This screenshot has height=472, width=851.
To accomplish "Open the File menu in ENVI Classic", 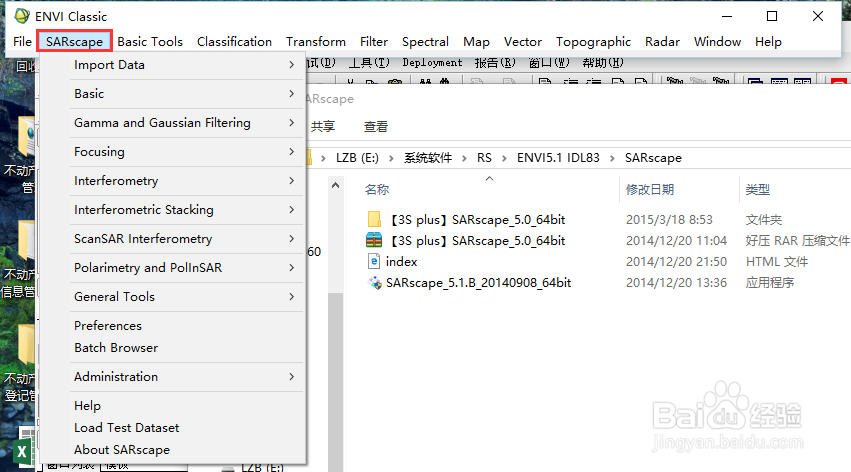I will (x=22, y=42).
